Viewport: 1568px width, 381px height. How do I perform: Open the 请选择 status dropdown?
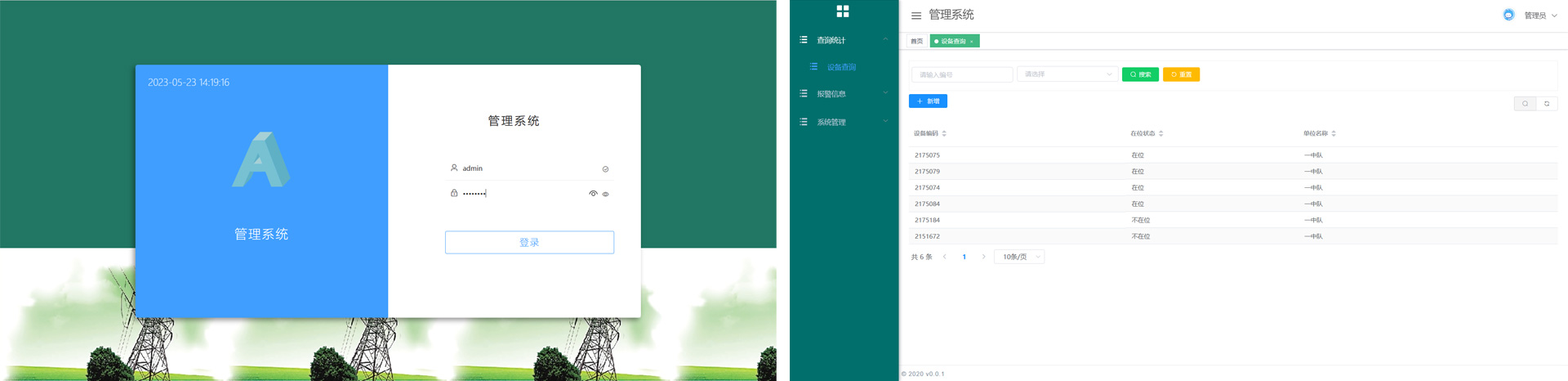coord(1067,74)
